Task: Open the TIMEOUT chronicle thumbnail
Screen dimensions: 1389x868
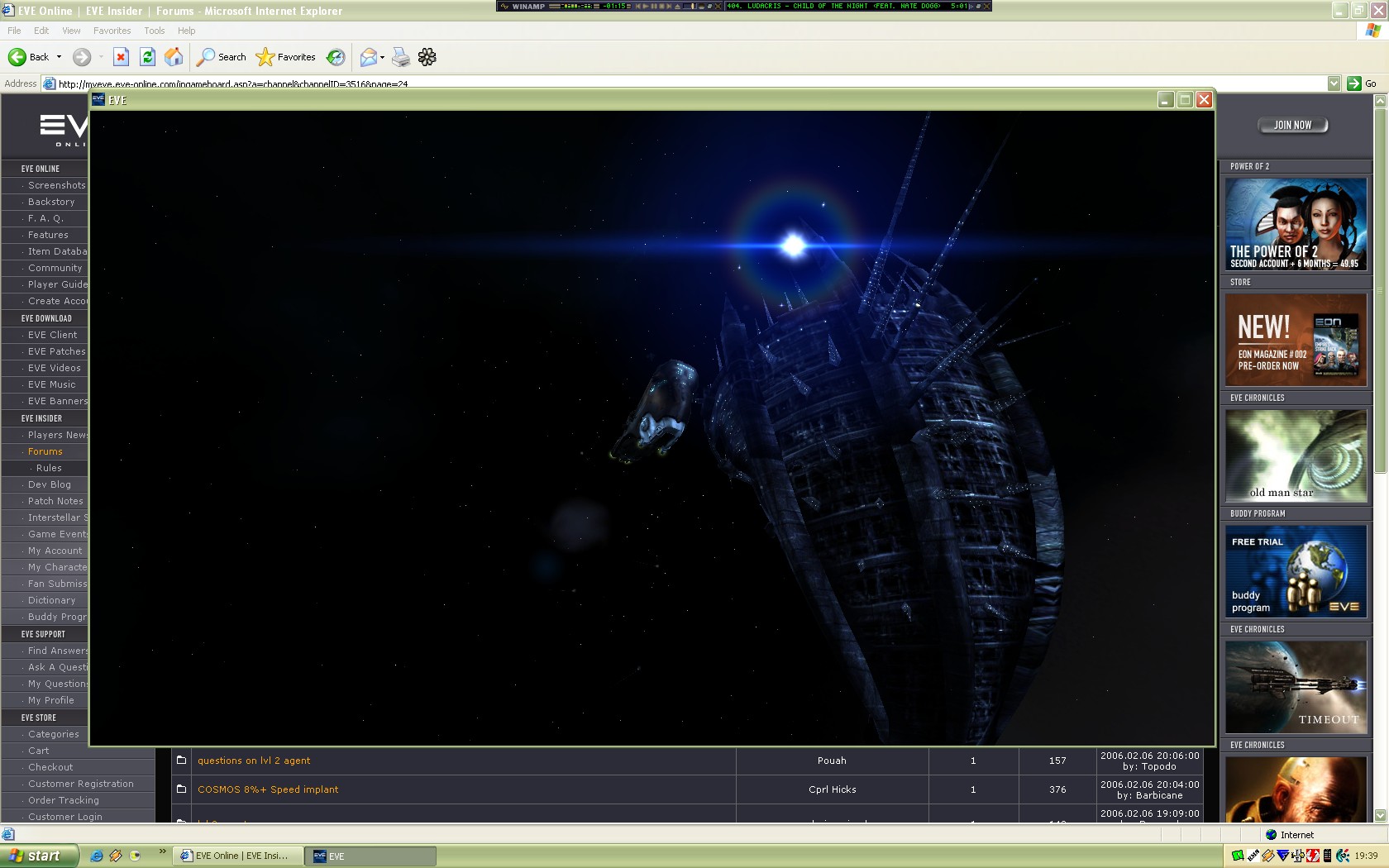Action: click(1296, 687)
